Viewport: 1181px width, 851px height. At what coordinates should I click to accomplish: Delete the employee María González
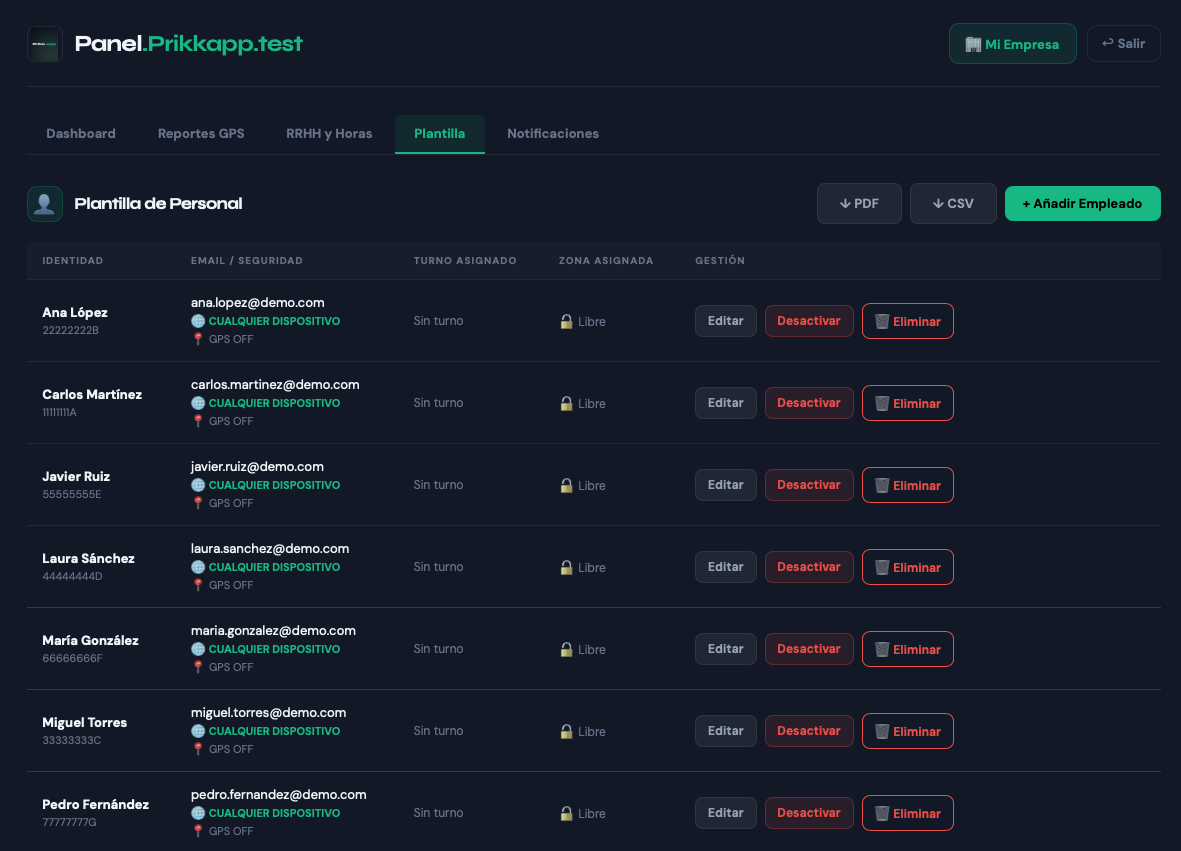tap(908, 650)
